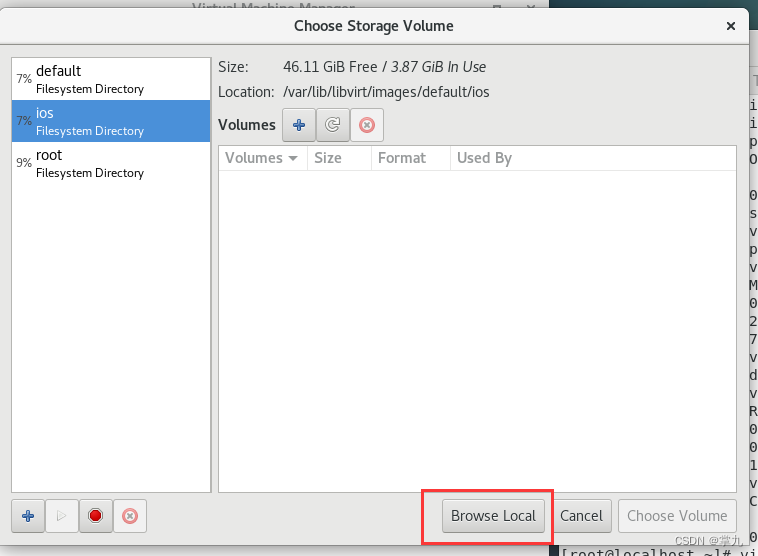Screen dimensions: 758x556
Task: Close the Choose Storage Volume dialog
Action: pos(731,26)
